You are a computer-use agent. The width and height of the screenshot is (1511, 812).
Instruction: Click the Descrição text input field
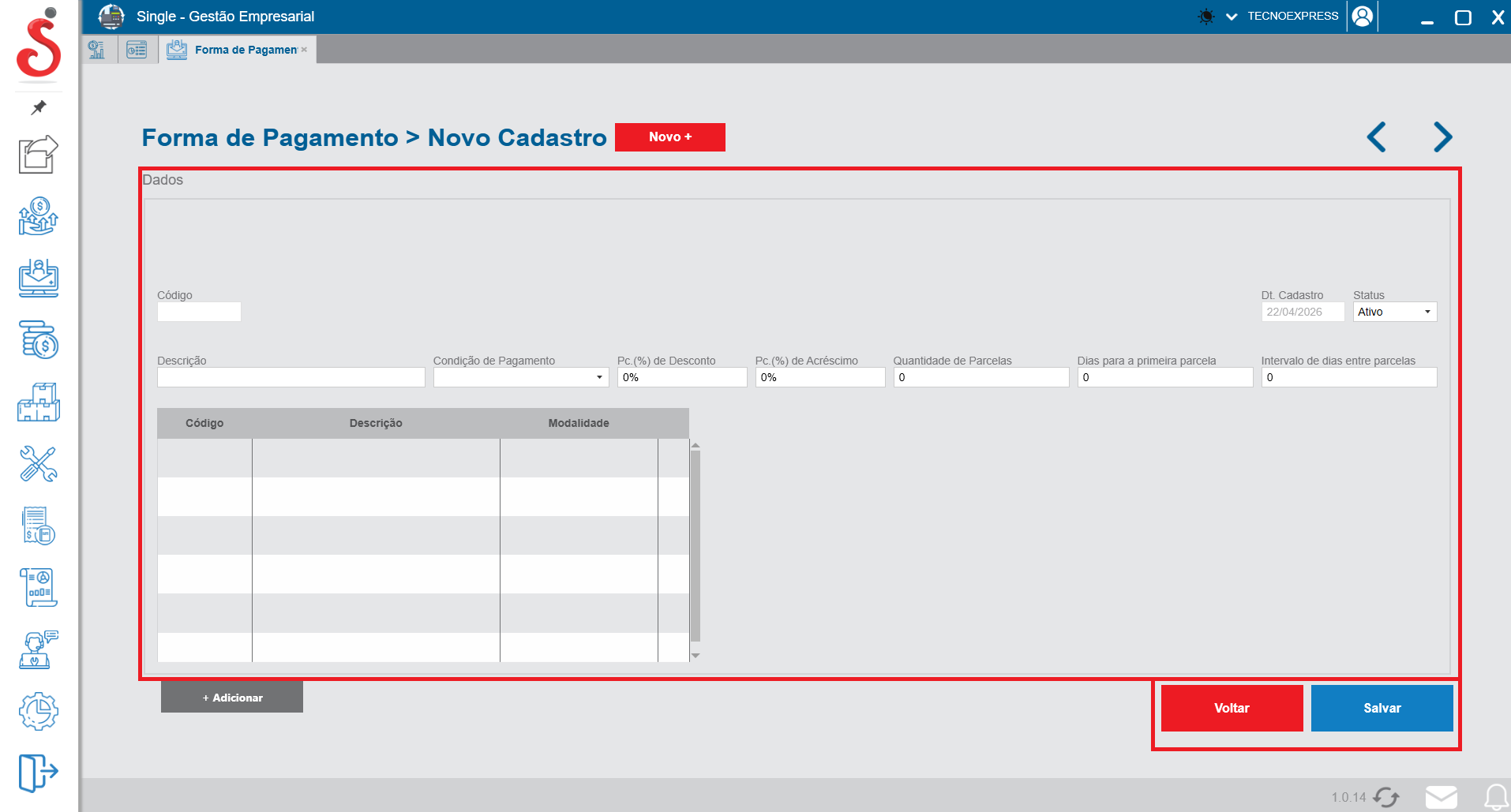291,377
